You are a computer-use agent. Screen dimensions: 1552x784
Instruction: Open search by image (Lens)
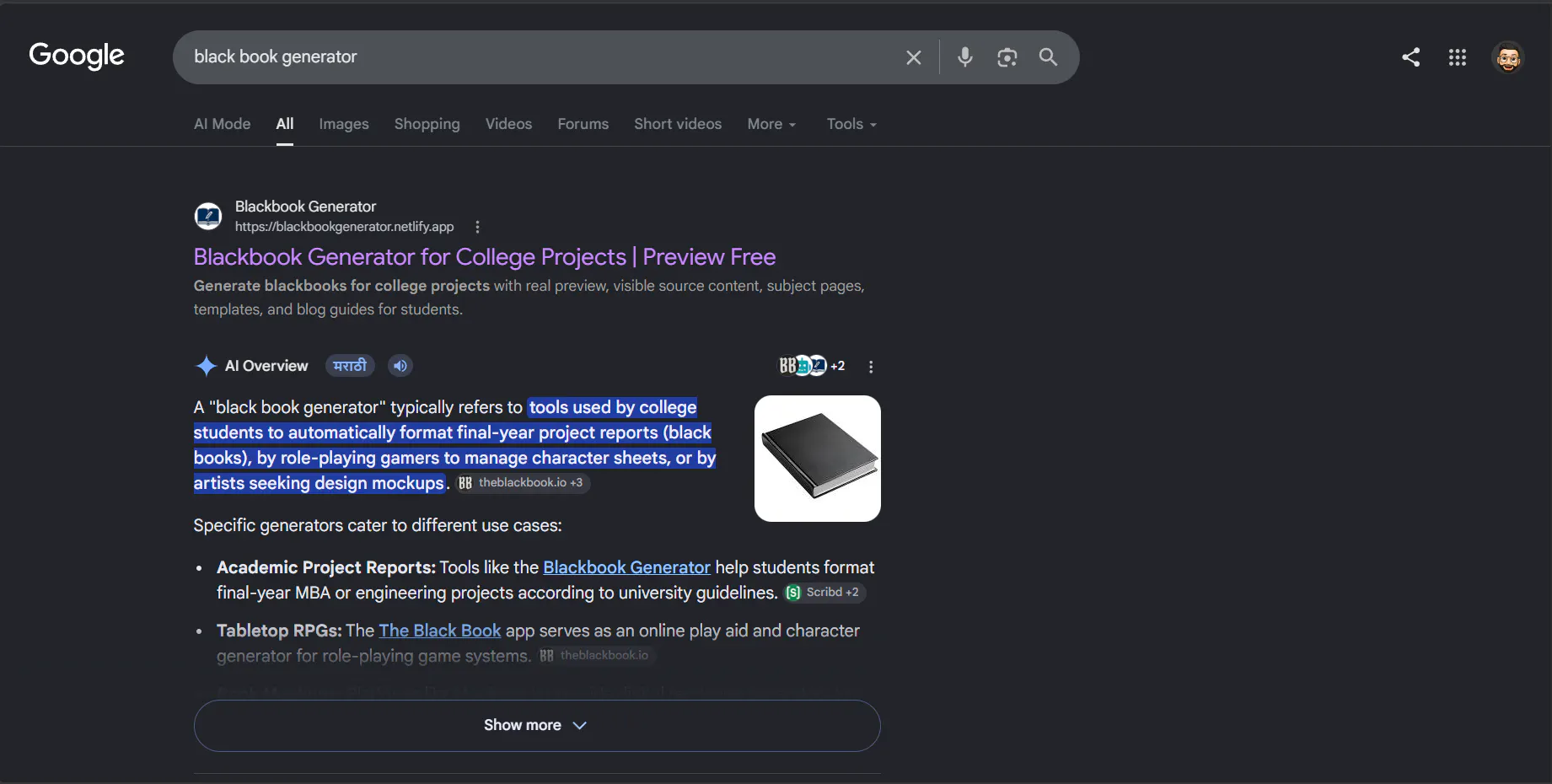(1007, 57)
